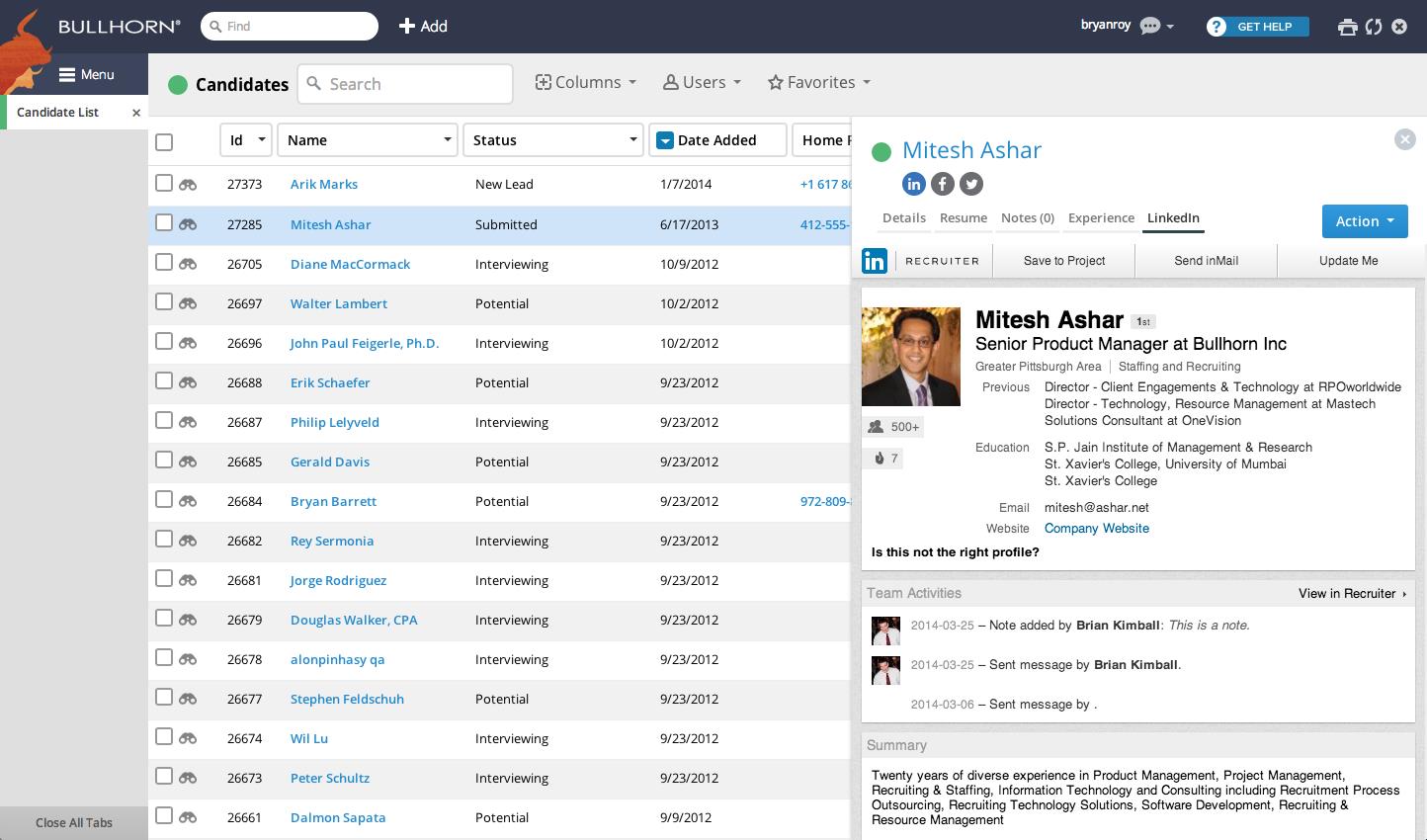This screenshot has height=840, width=1427.
Task: Open the print view using the printer icon
Action: coord(1348,27)
